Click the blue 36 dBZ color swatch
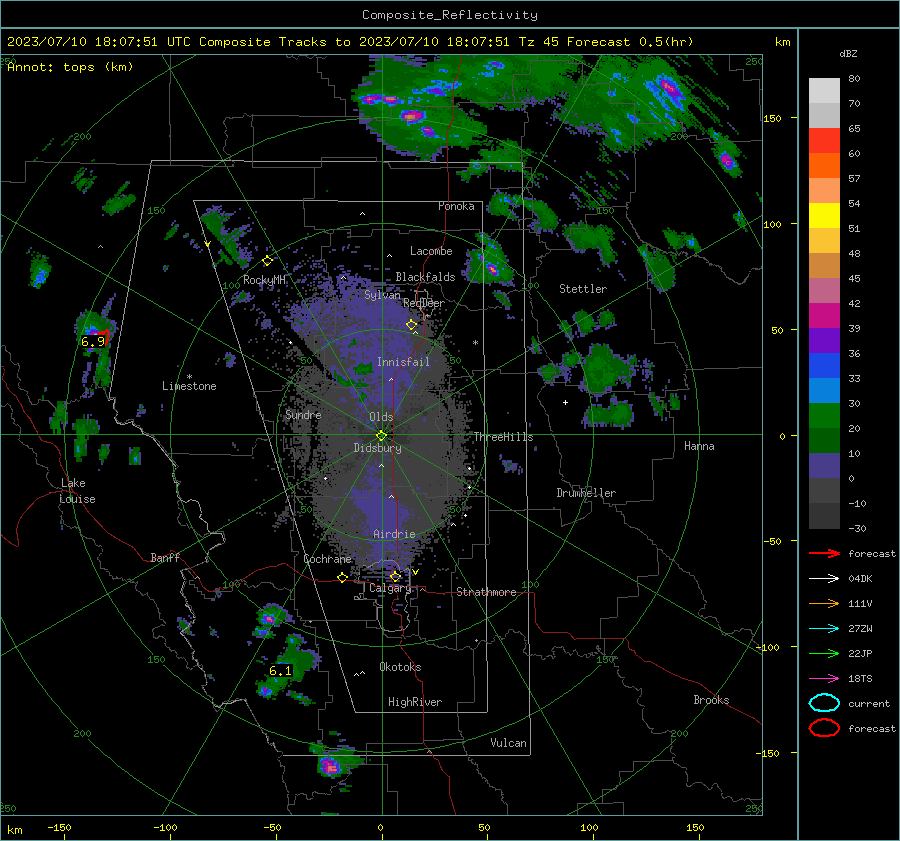 tap(824, 365)
